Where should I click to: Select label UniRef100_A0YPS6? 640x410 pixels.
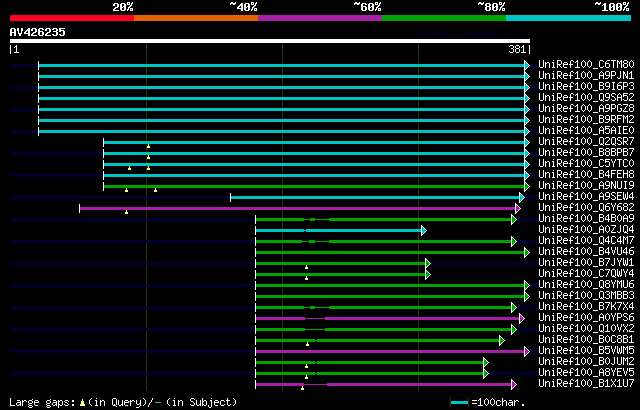[x=586, y=317]
